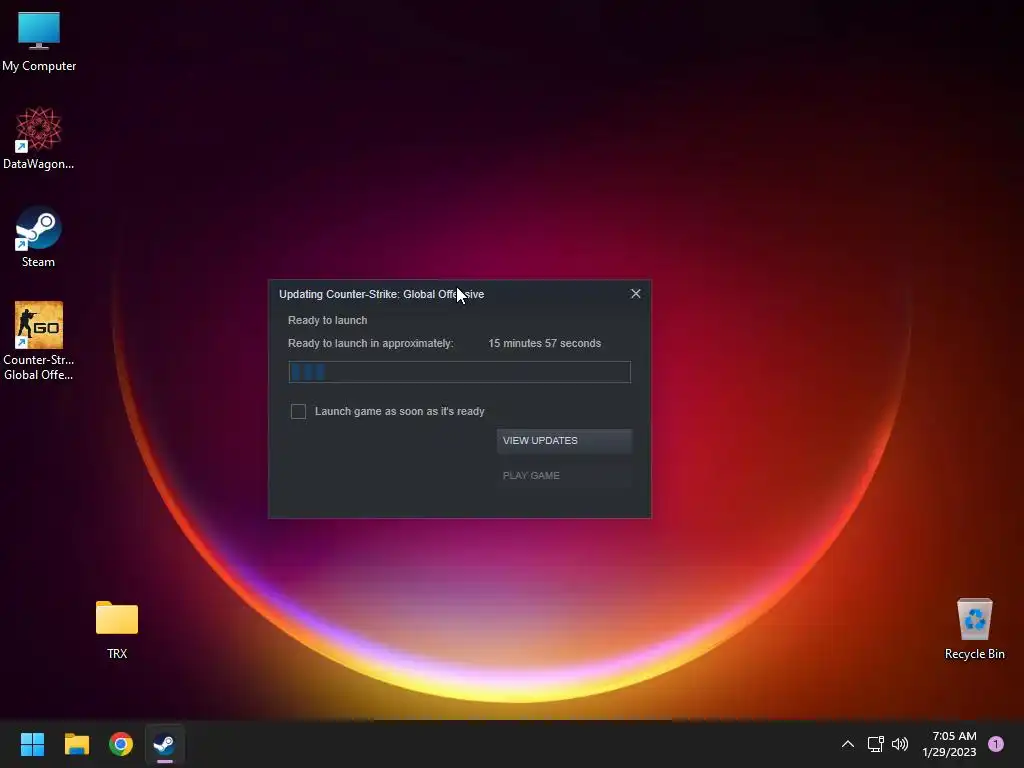Click the PLAY GAME button
1024x768 pixels.
click(x=564, y=475)
